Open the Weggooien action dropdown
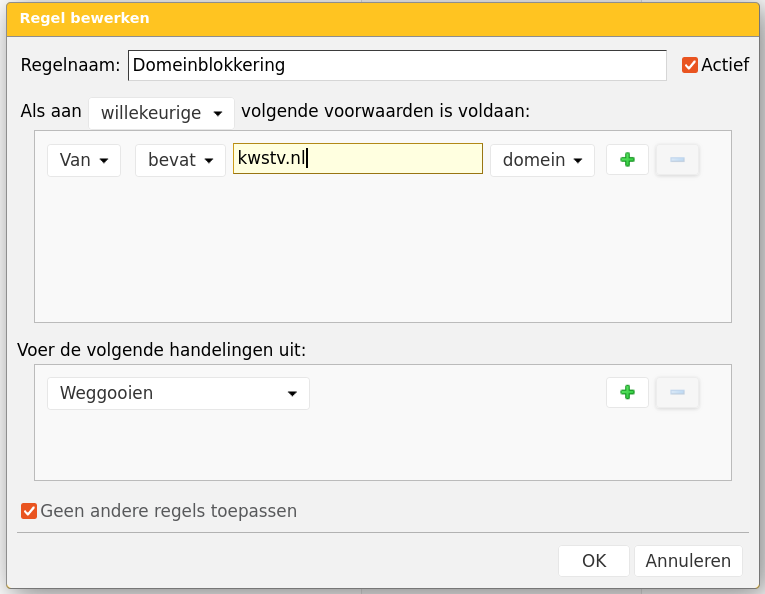 (178, 393)
